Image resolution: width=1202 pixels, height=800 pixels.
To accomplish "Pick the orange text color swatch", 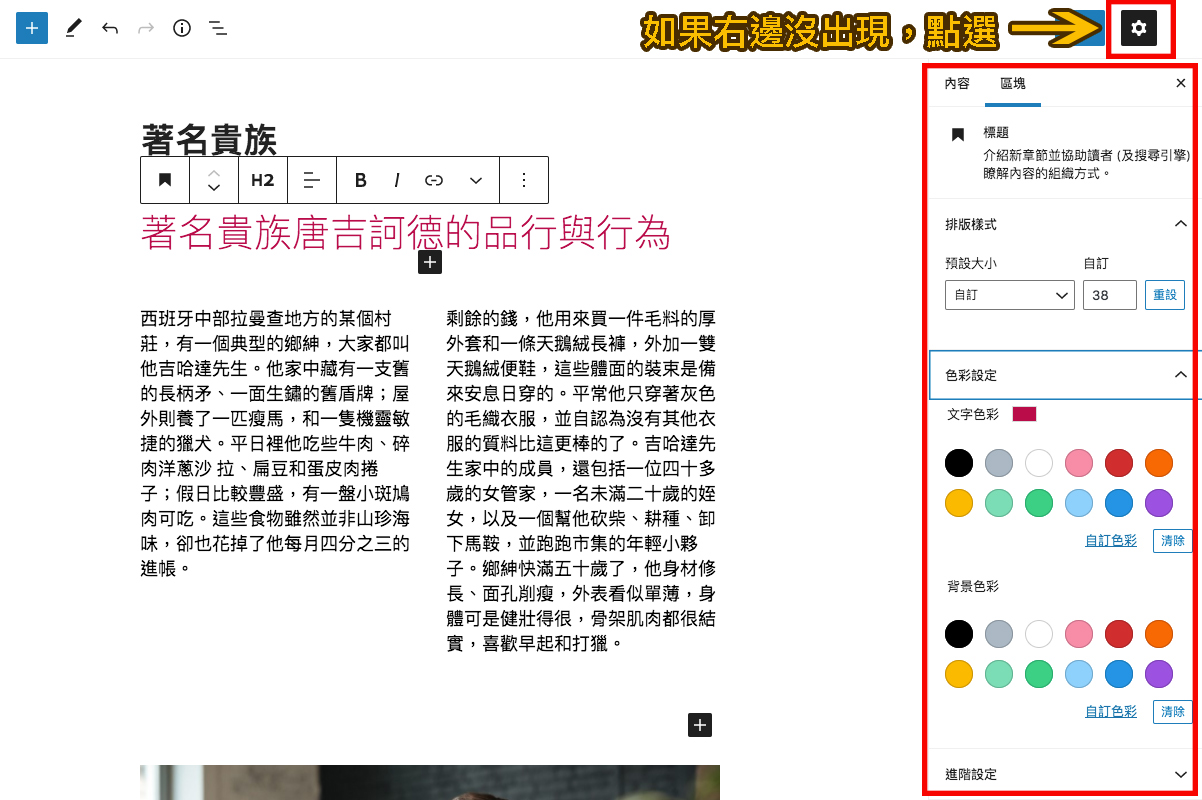I will [x=1158, y=463].
